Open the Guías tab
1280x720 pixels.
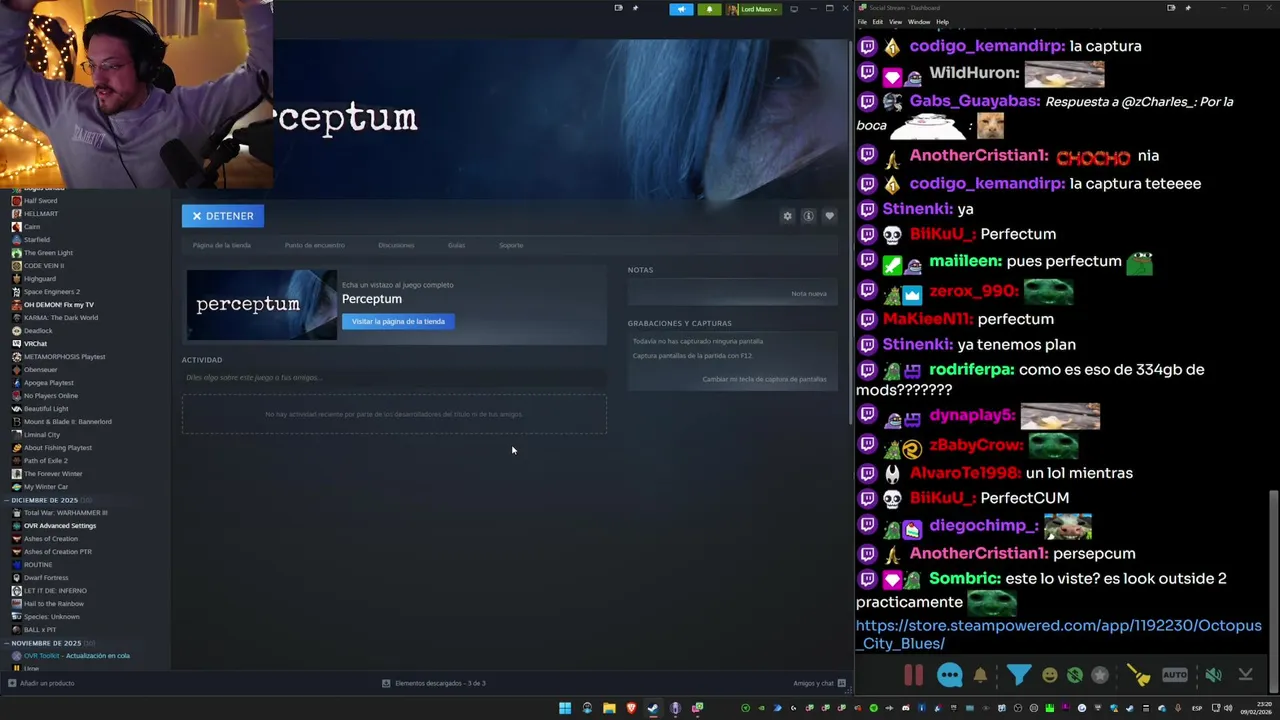(x=456, y=245)
